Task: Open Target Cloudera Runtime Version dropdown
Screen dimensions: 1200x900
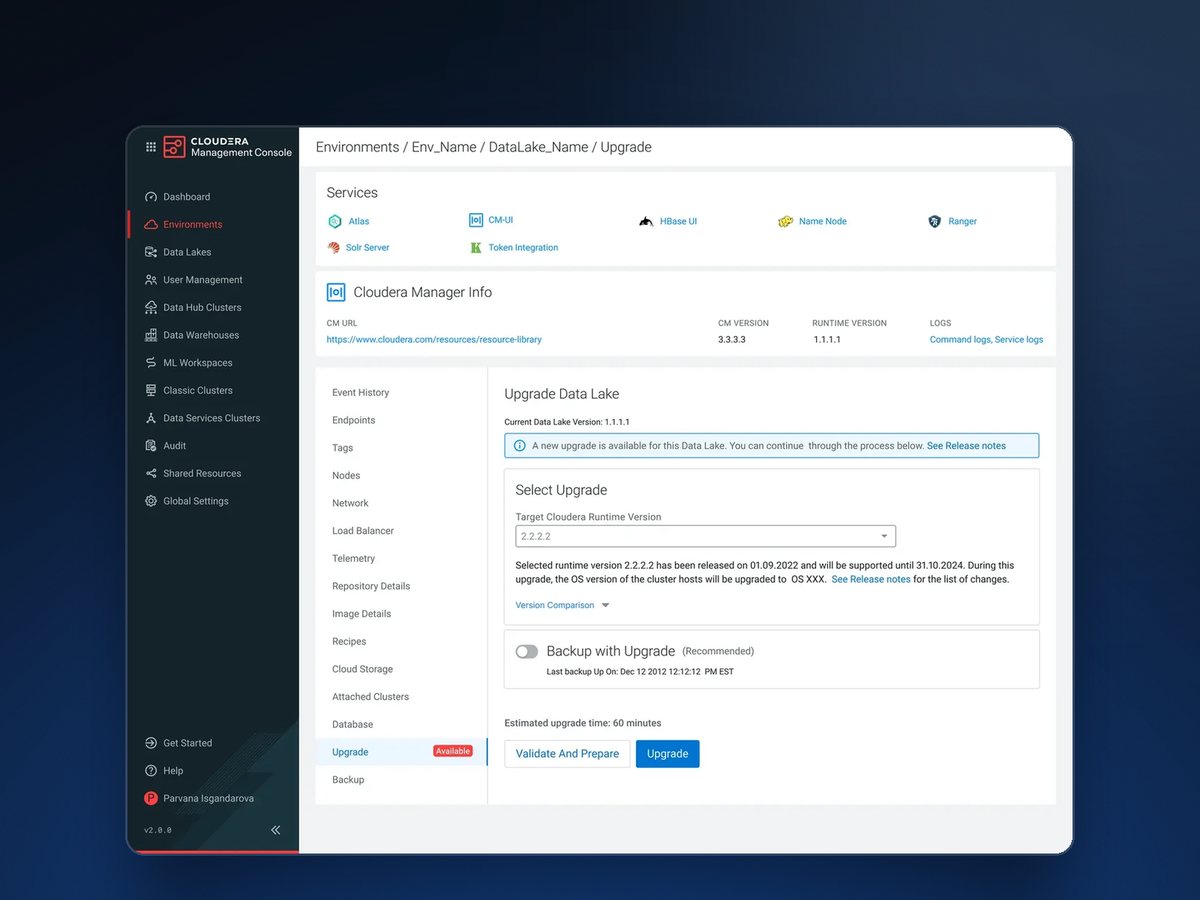Action: tap(706, 537)
